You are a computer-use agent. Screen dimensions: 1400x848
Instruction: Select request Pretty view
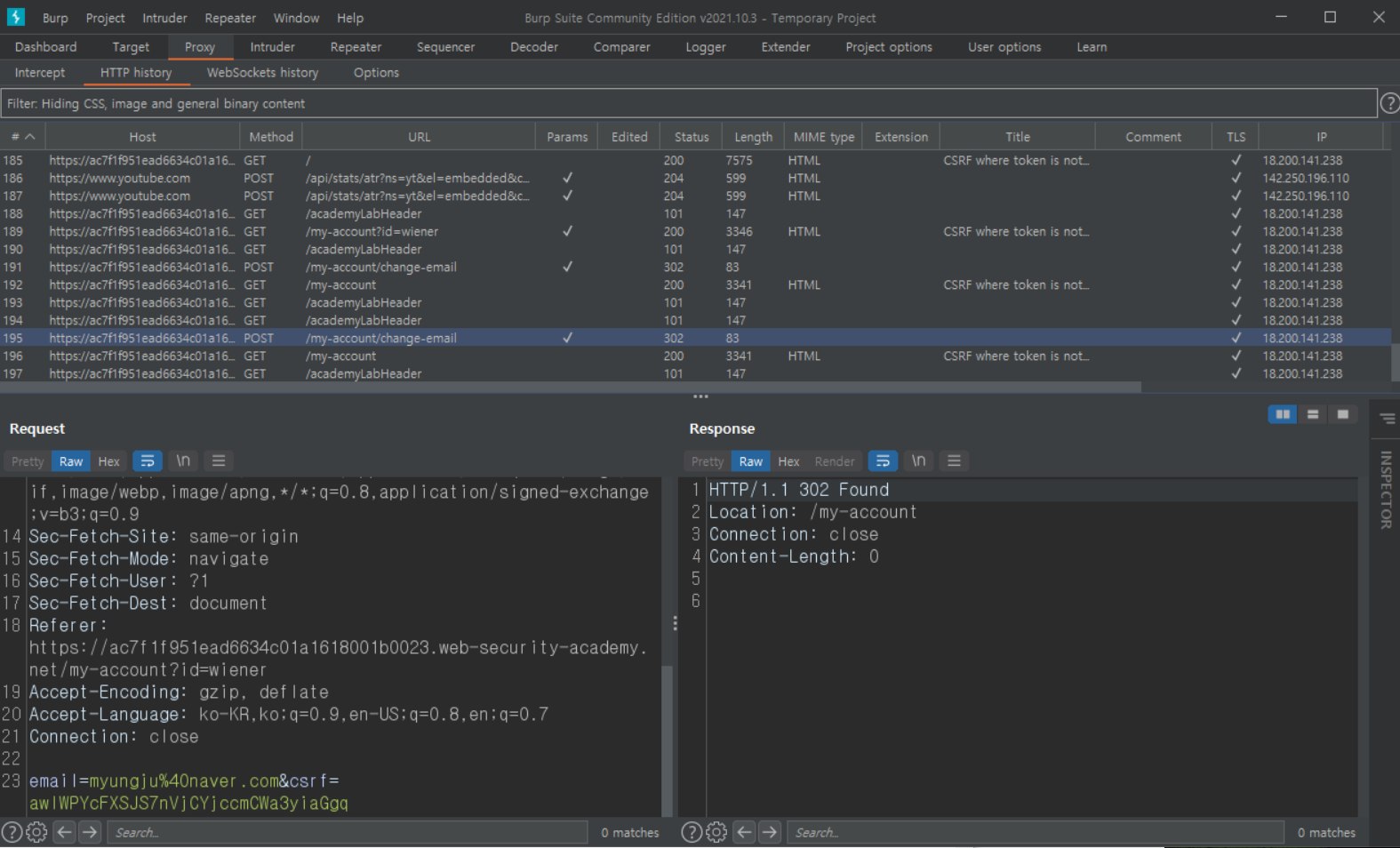pos(28,461)
